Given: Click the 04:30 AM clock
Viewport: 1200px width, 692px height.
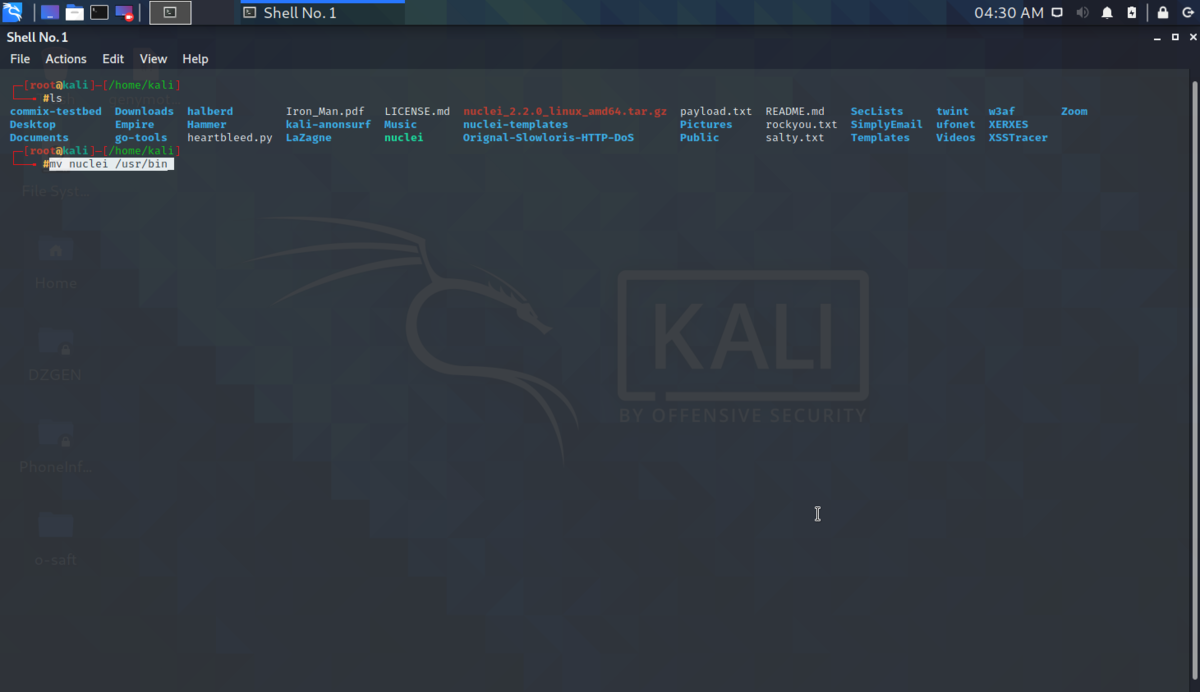Looking at the screenshot, I should point(1009,13).
